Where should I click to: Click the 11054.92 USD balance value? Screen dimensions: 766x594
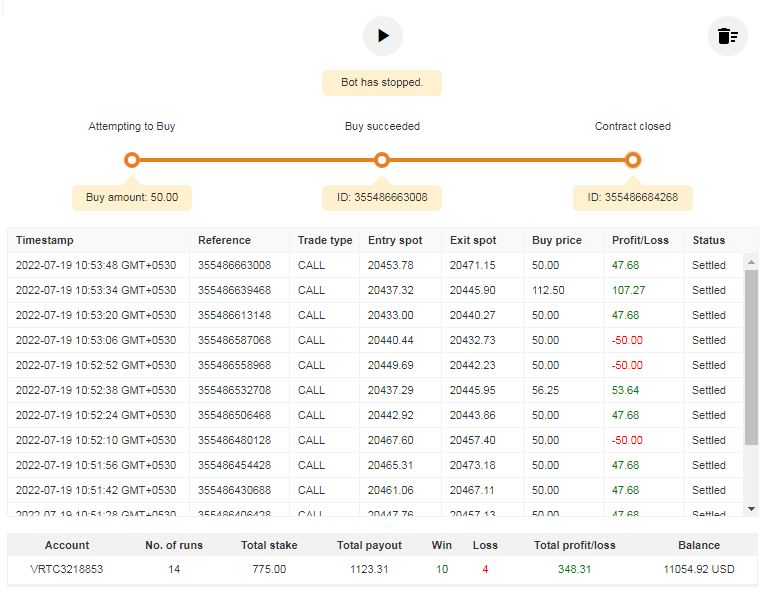point(698,569)
